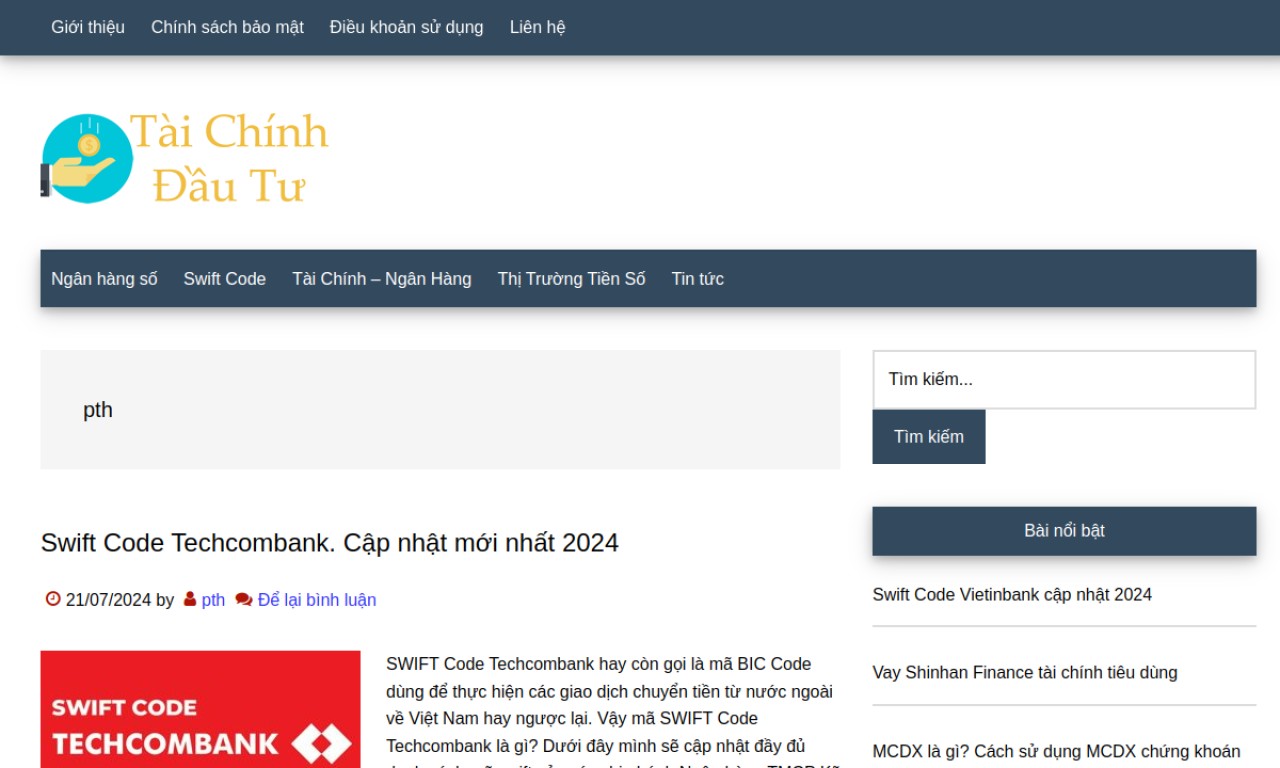This screenshot has height=768, width=1280.
Task: Open the Tin tức section
Action: pyautogui.click(x=698, y=279)
